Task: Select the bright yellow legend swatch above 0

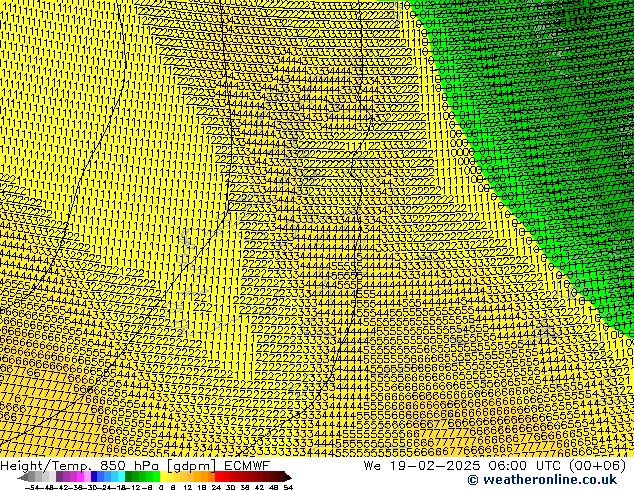Action: [x=163, y=477]
